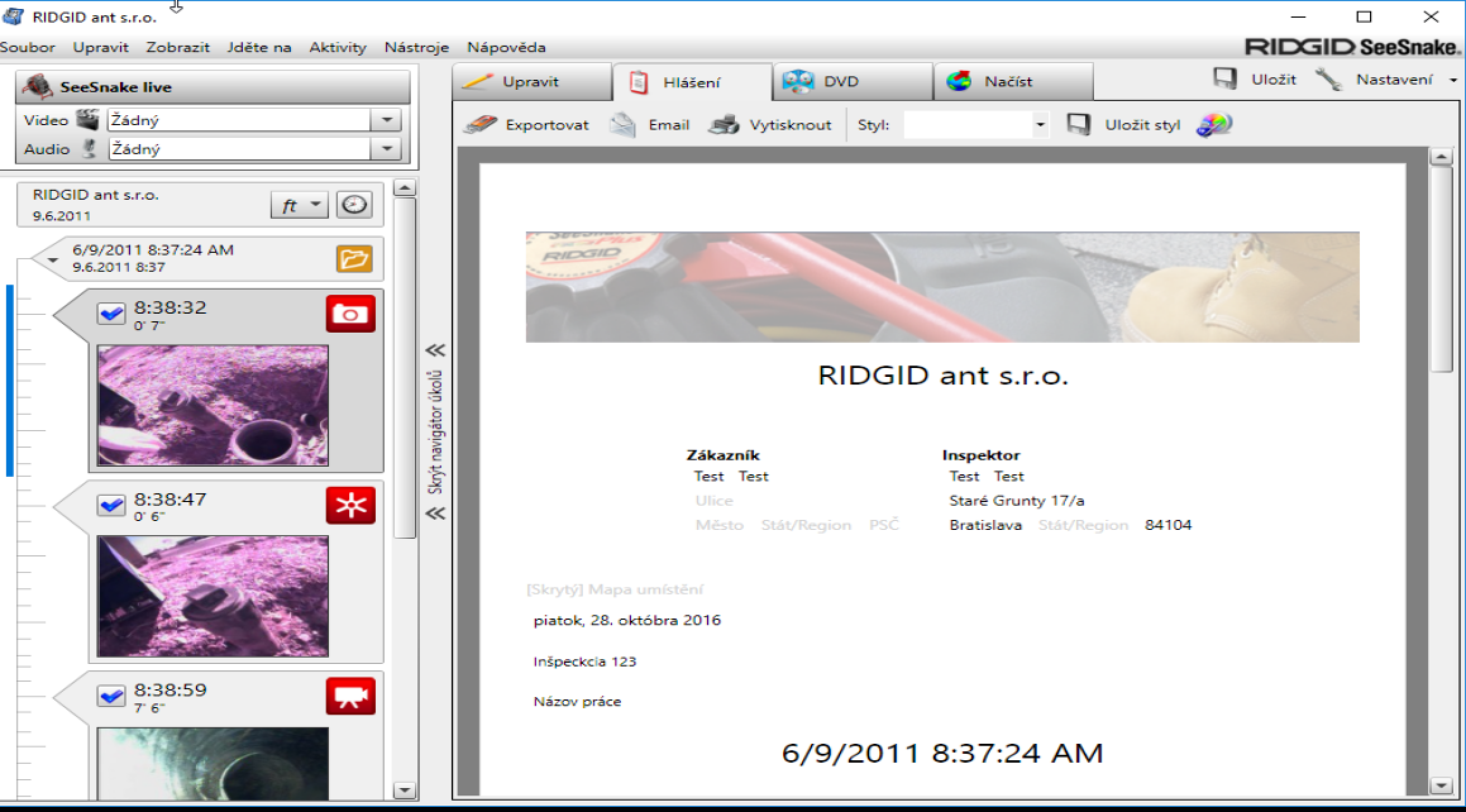Click the red photo camera icon at 8:38:32

click(351, 314)
